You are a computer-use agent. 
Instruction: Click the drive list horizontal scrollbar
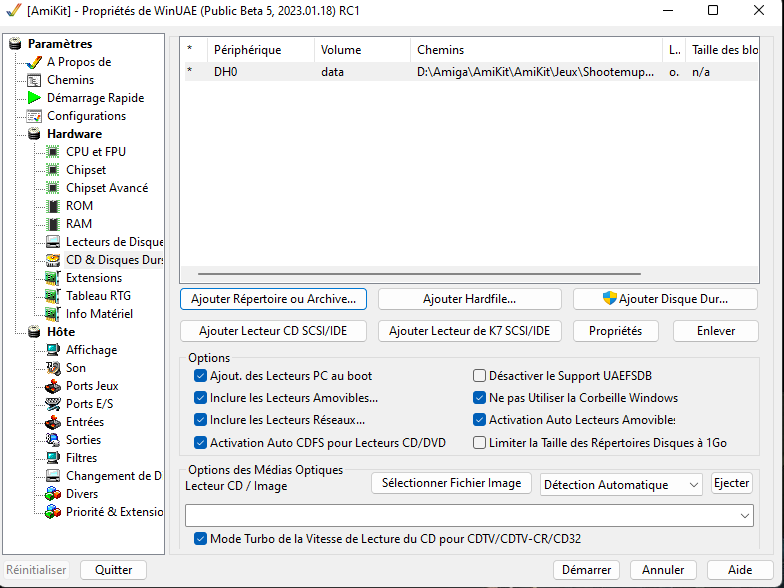[x=419, y=274]
